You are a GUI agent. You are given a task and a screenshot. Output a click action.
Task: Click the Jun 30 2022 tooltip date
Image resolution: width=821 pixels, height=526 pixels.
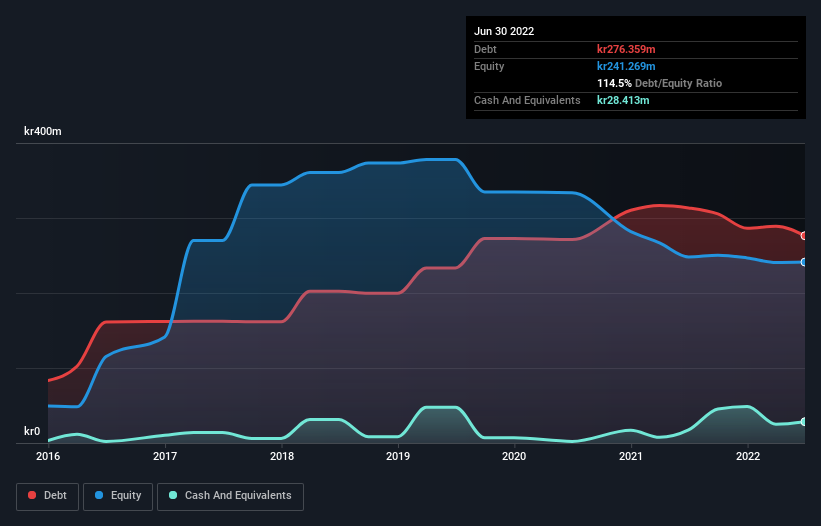pyautogui.click(x=504, y=31)
